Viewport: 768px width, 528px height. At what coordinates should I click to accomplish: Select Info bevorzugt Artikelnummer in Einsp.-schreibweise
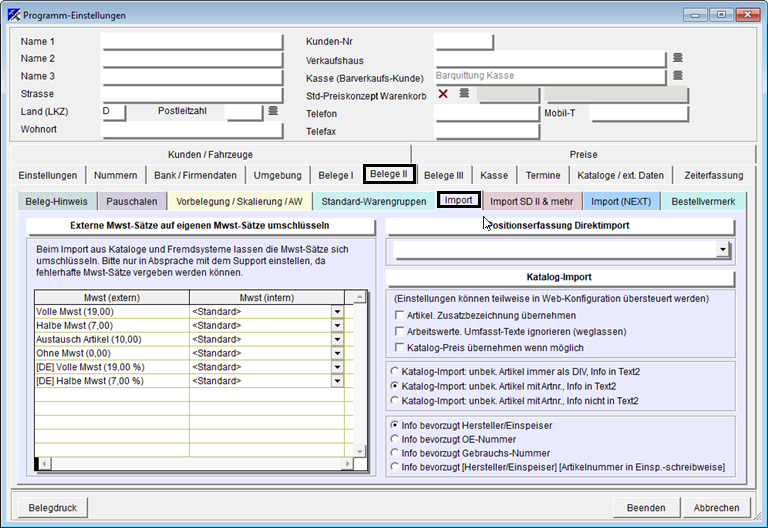pyautogui.click(x=394, y=466)
